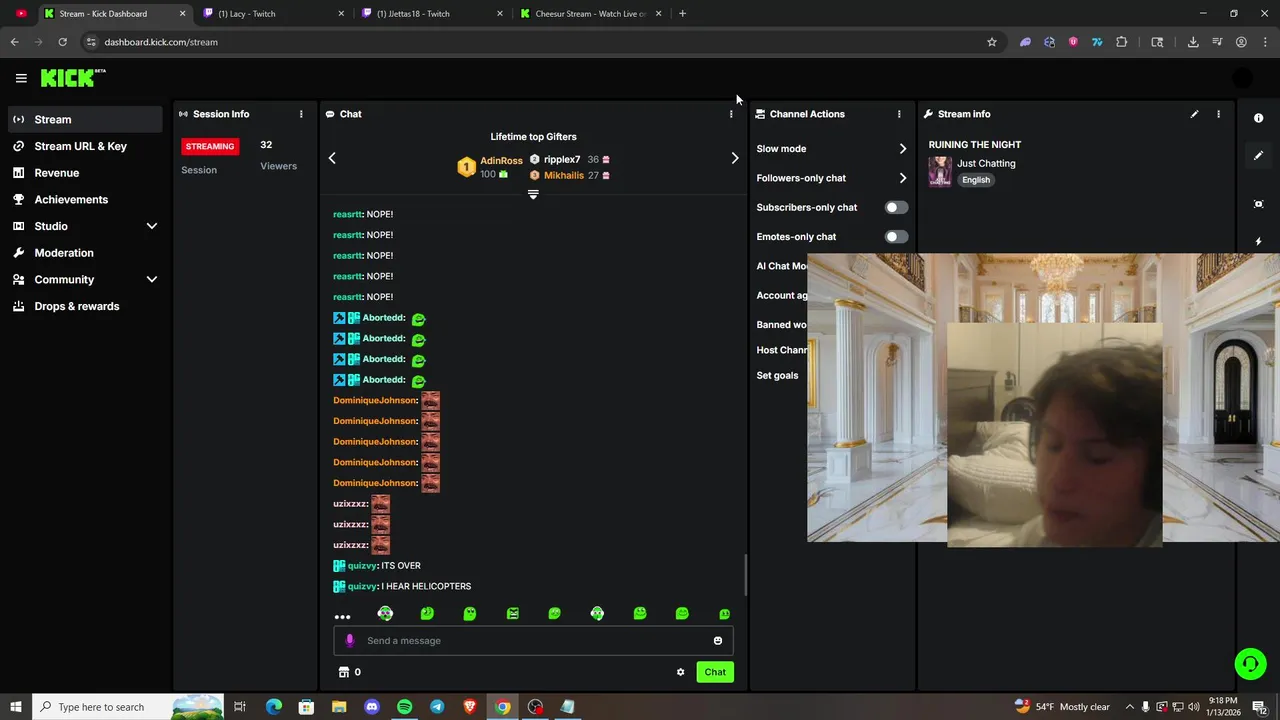Click ripplex7 gifter name
This screenshot has width=1280, height=720.
[562, 160]
